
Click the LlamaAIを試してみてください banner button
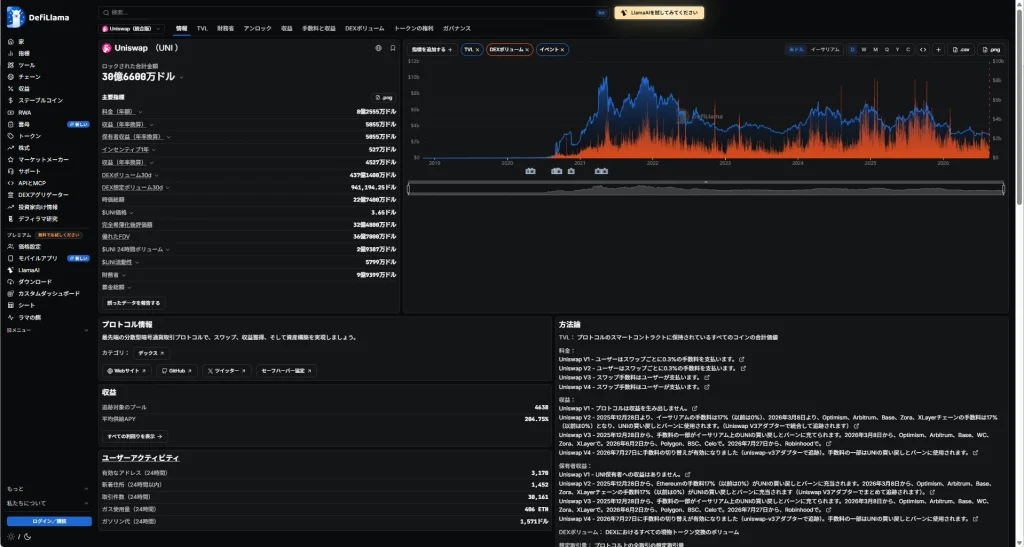pos(659,12)
